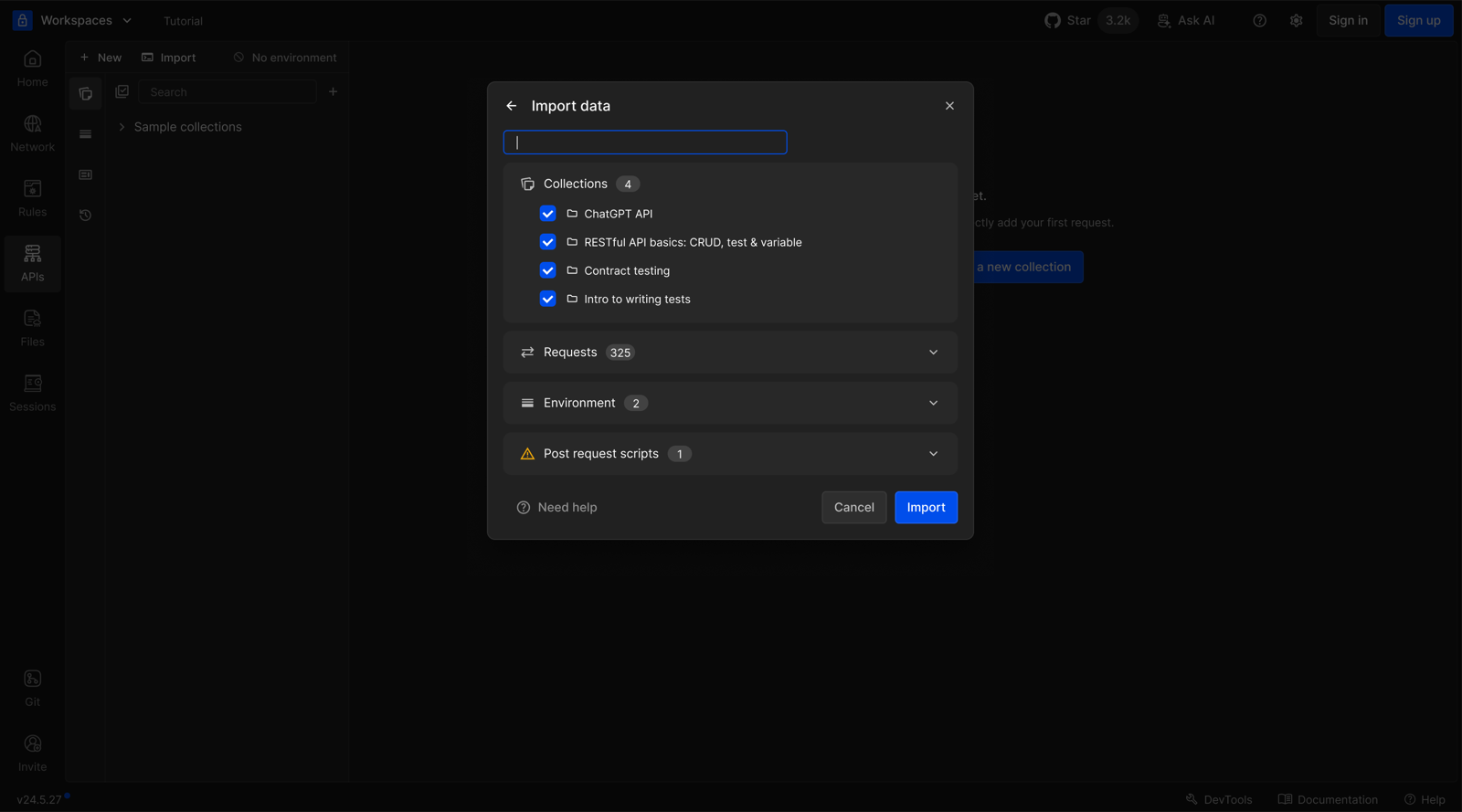Click Contract testing collection name

[x=627, y=270]
